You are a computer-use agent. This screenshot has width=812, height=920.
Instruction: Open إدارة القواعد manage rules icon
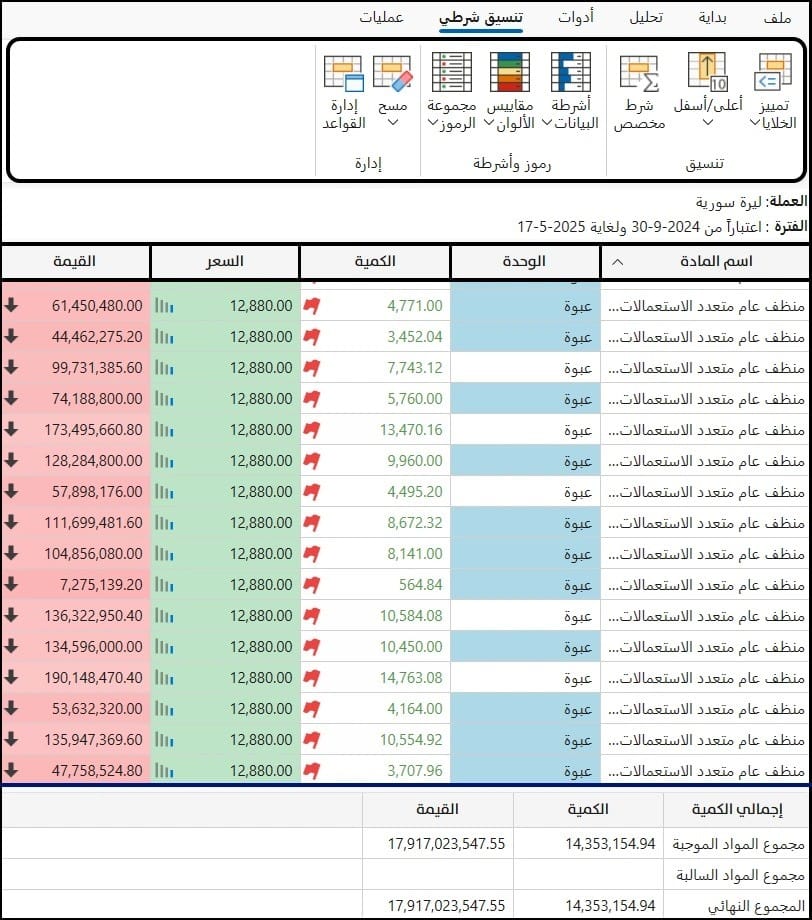[x=344, y=73]
